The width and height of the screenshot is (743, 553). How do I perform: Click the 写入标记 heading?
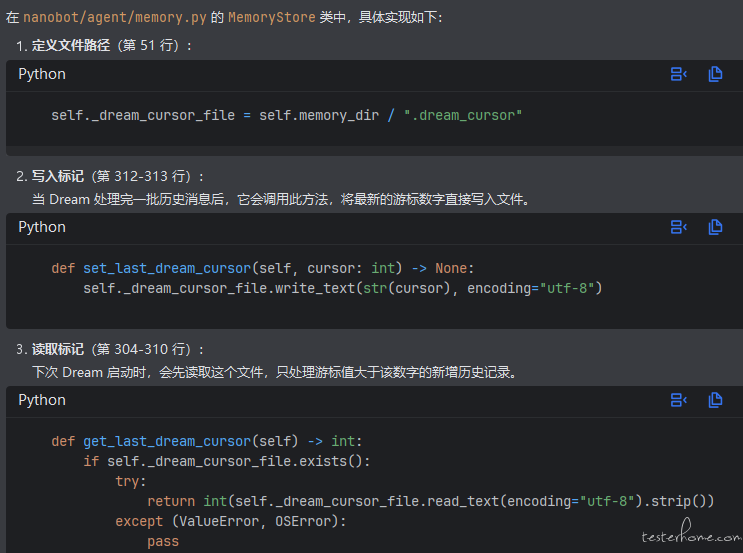59,176
